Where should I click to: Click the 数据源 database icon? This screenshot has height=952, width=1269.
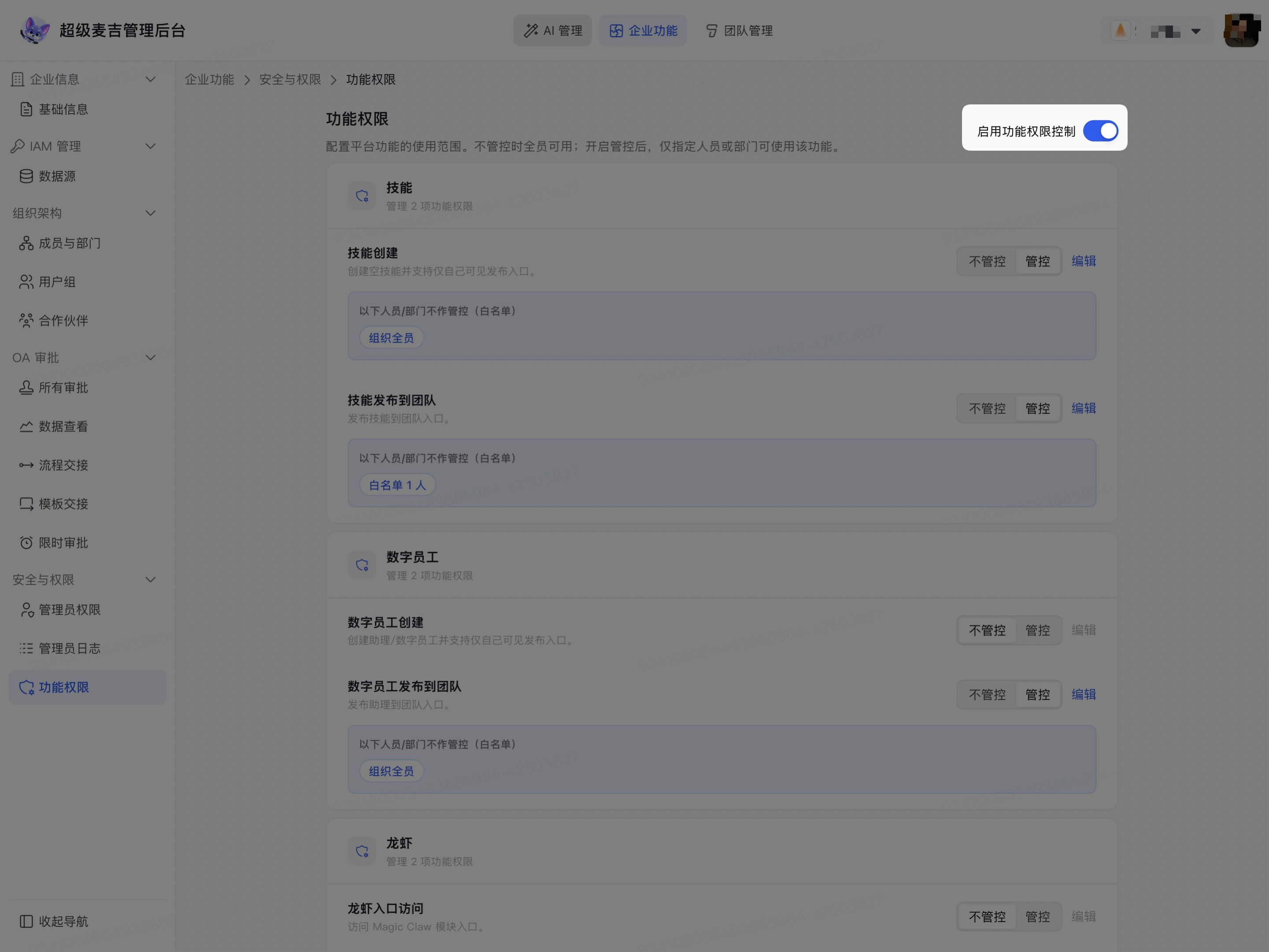[x=26, y=176]
